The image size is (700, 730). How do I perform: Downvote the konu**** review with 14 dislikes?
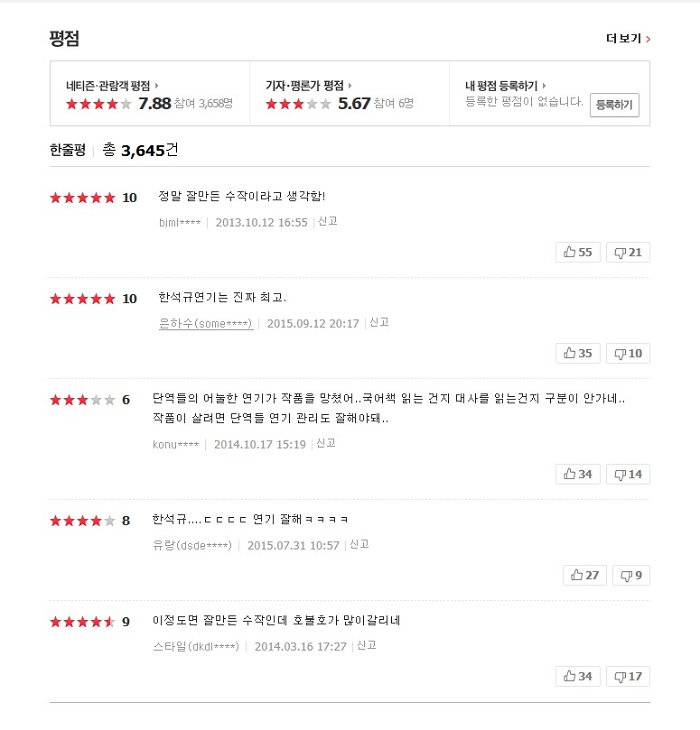(x=628, y=474)
